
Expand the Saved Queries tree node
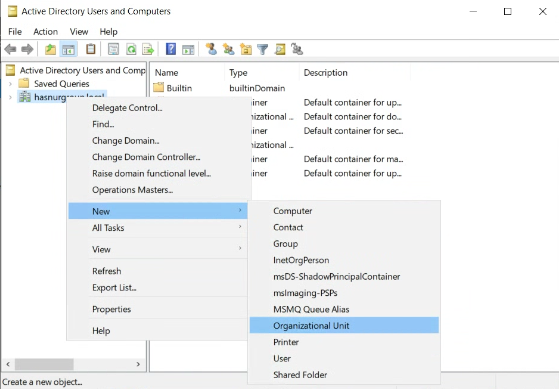pos(10,84)
